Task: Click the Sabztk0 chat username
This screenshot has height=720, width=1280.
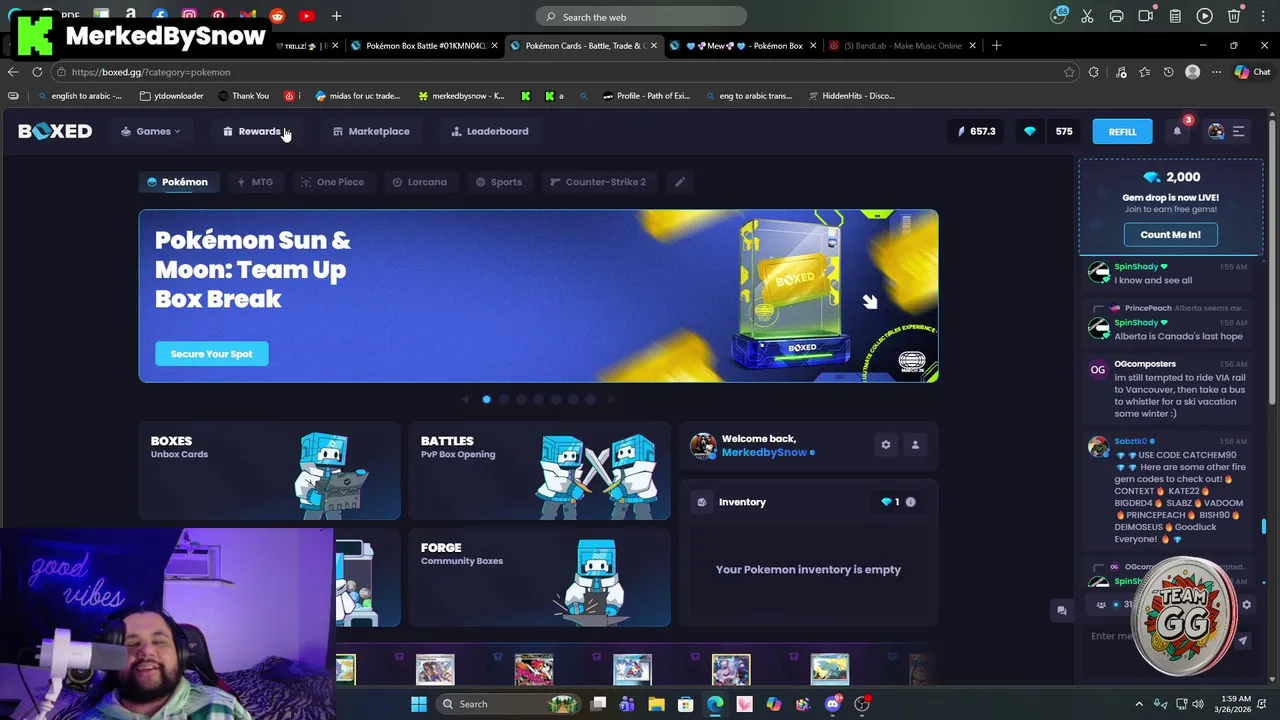Action: point(1131,441)
